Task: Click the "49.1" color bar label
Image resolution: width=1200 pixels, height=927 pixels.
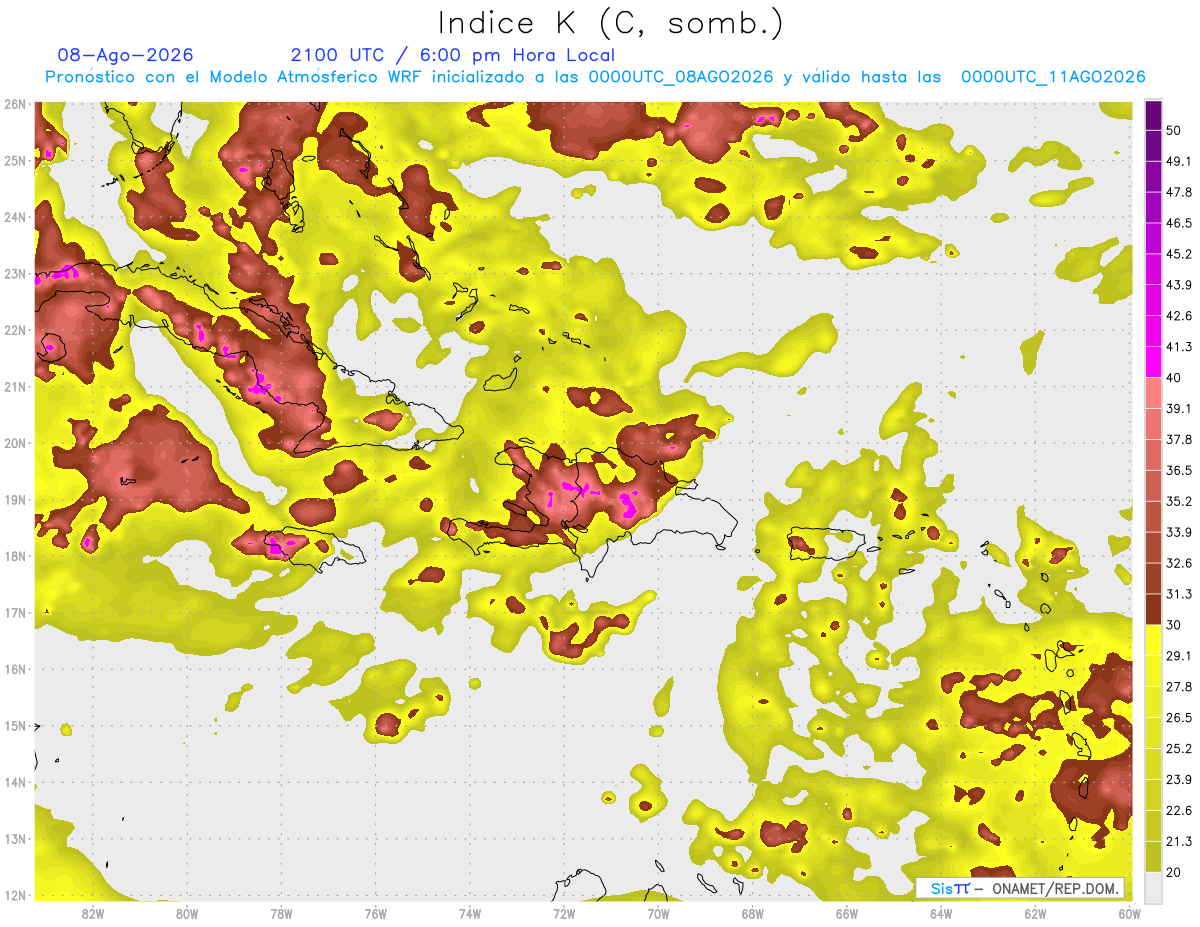Action: point(1179,162)
